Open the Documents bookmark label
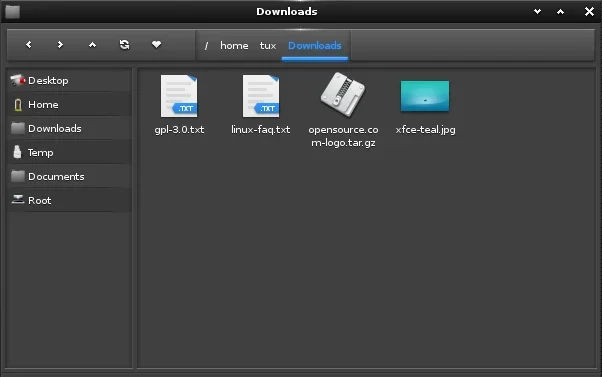This screenshot has height=377, width=602. point(56,177)
